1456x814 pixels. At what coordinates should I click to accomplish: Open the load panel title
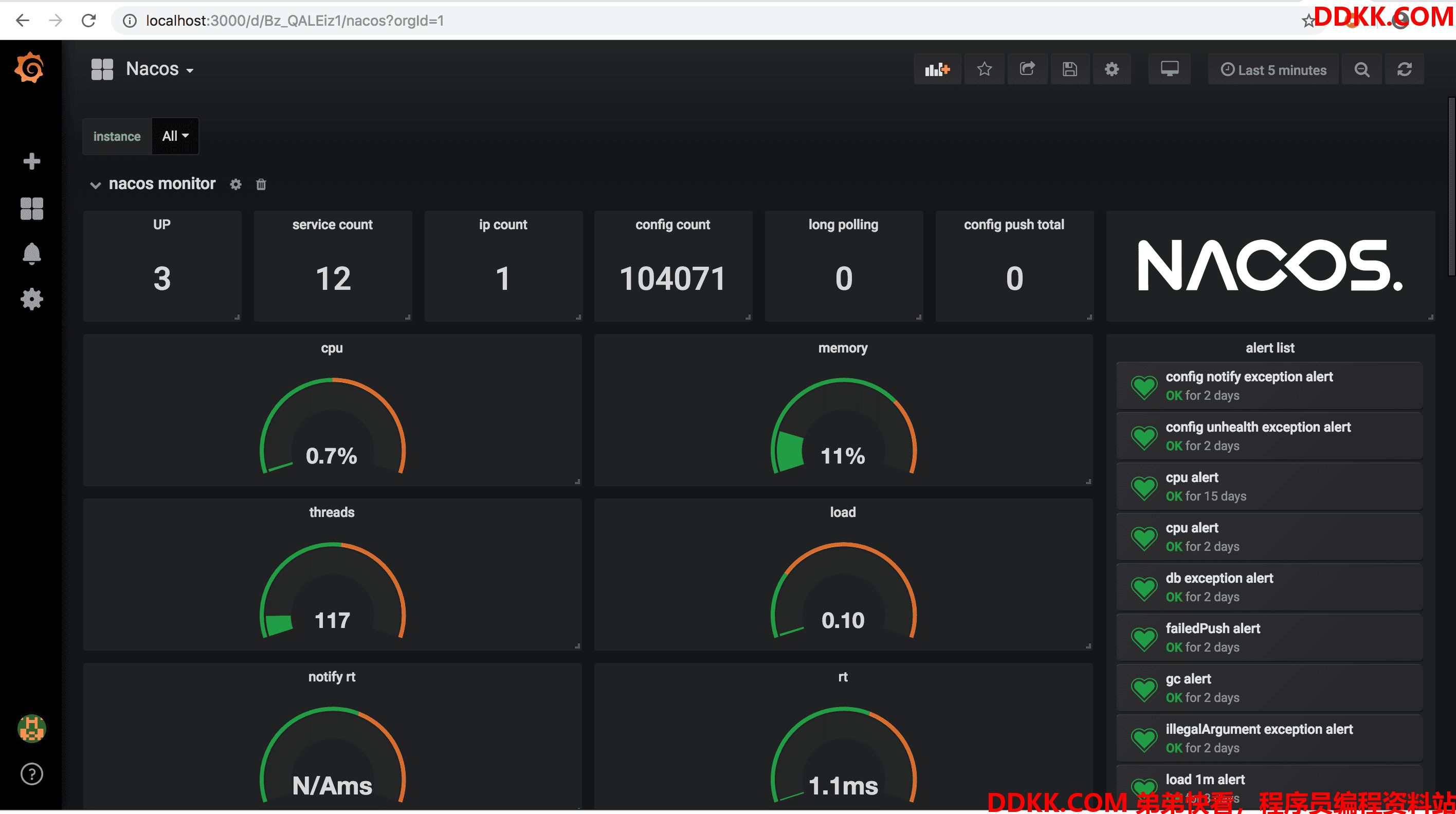tap(843, 512)
